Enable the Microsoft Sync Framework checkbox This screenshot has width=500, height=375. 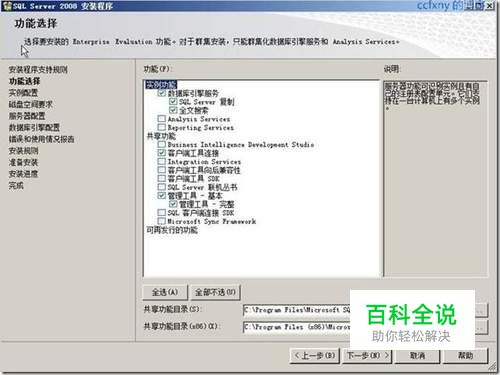pyautogui.click(x=162, y=221)
